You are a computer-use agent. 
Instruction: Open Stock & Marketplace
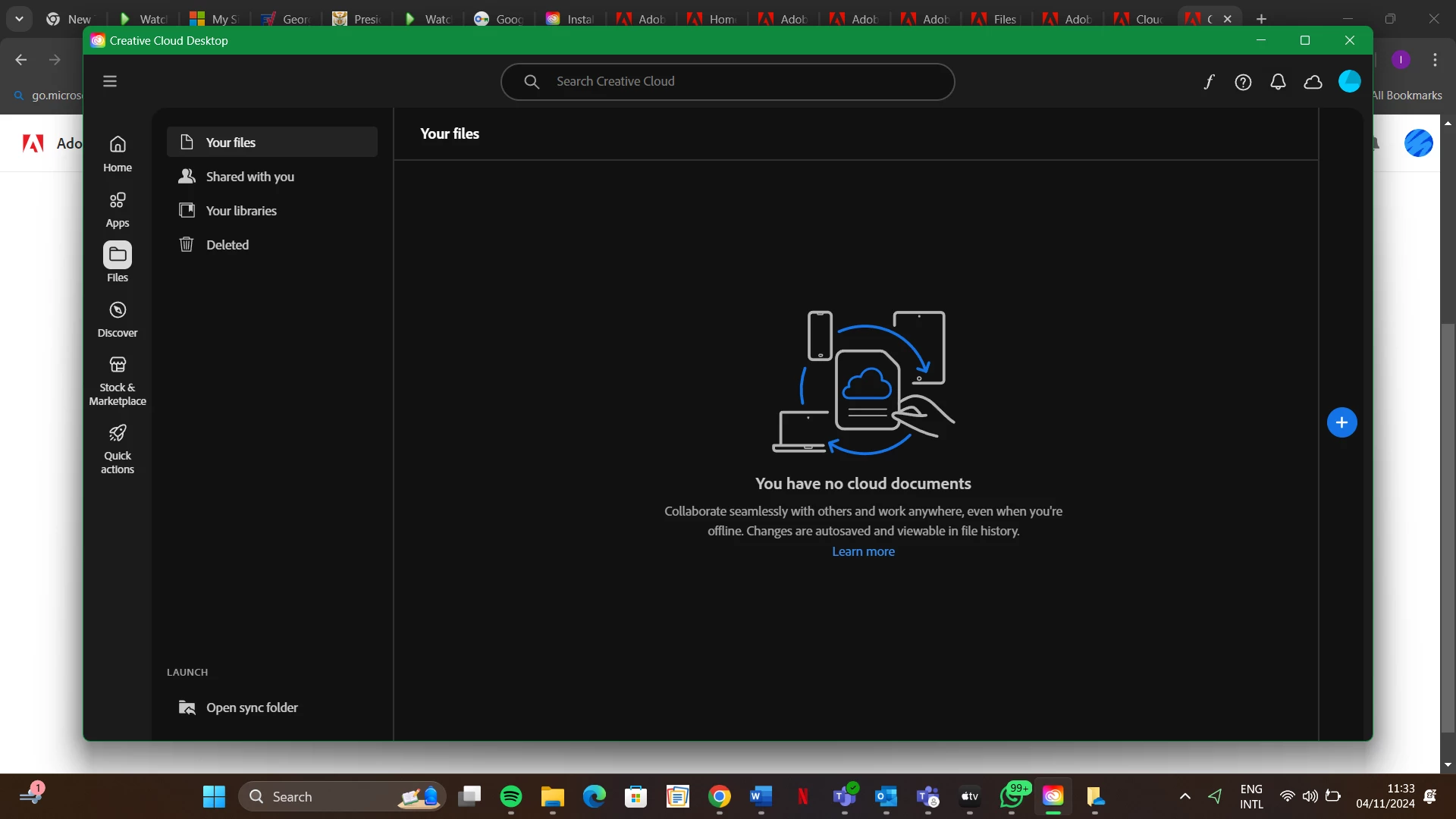(x=118, y=381)
